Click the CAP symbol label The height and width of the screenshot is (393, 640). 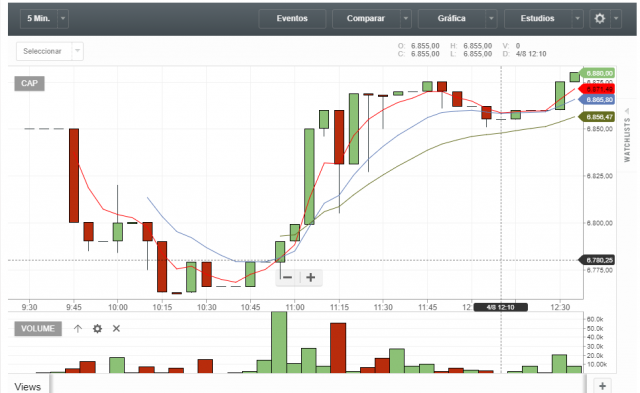pyautogui.click(x=29, y=84)
